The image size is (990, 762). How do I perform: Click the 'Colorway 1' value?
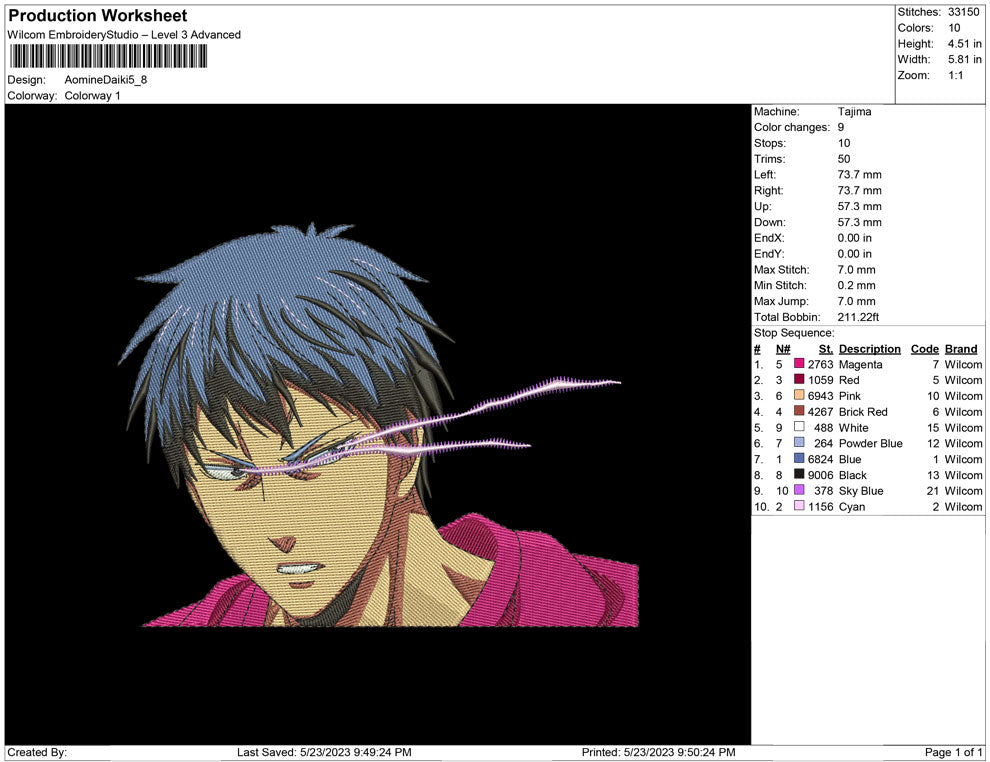92,96
